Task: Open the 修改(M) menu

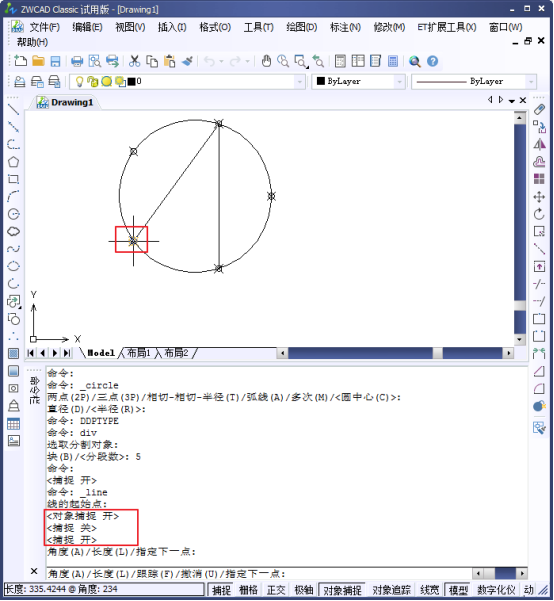Action: coord(389,27)
